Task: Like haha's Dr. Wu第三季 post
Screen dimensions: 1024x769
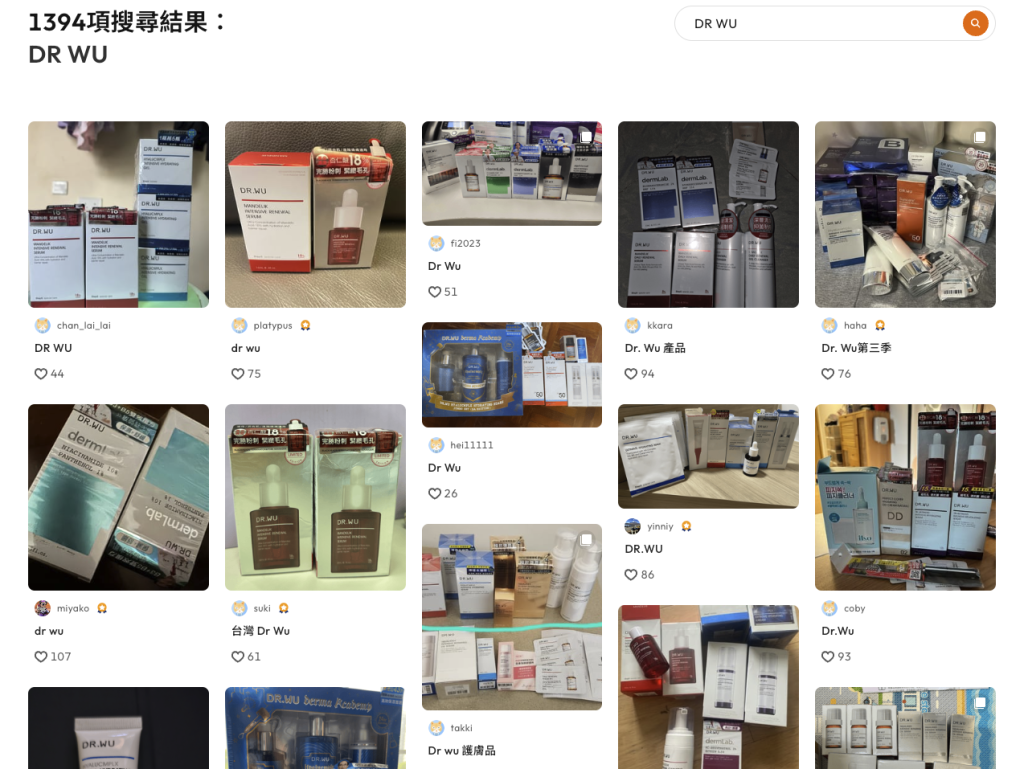Action: tap(827, 374)
